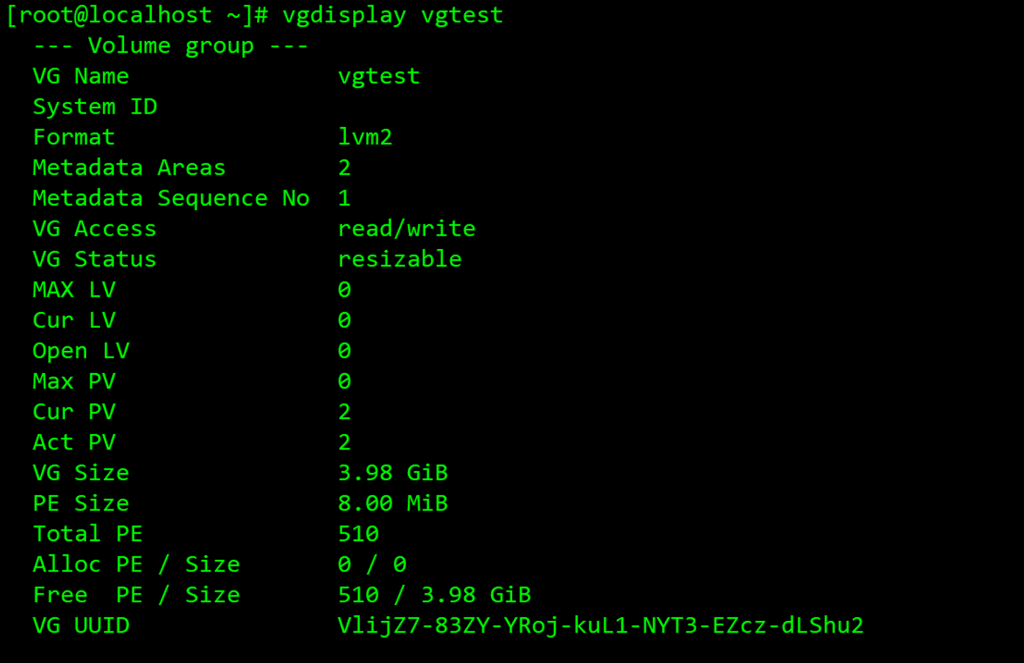This screenshot has width=1024, height=663.
Task: Click the Format value lvm2
Action: (365, 137)
